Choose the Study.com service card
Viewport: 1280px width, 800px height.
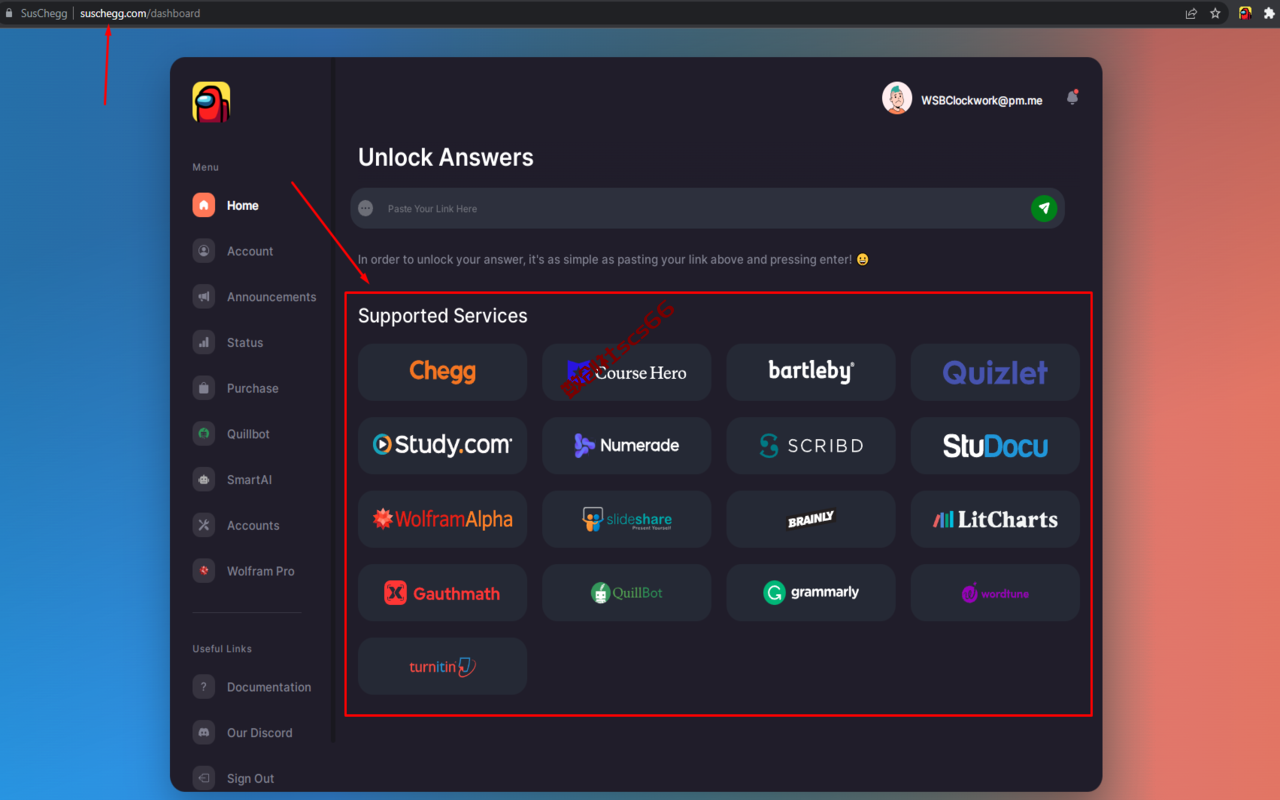(x=442, y=445)
